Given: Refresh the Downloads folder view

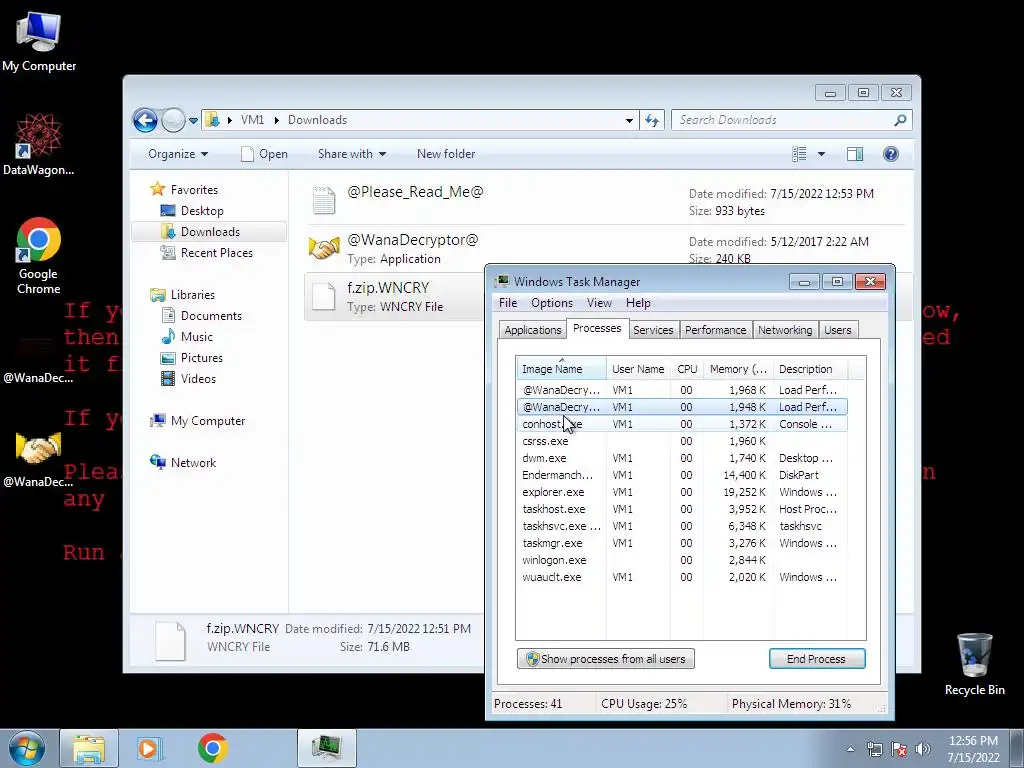Looking at the screenshot, I should (x=652, y=120).
